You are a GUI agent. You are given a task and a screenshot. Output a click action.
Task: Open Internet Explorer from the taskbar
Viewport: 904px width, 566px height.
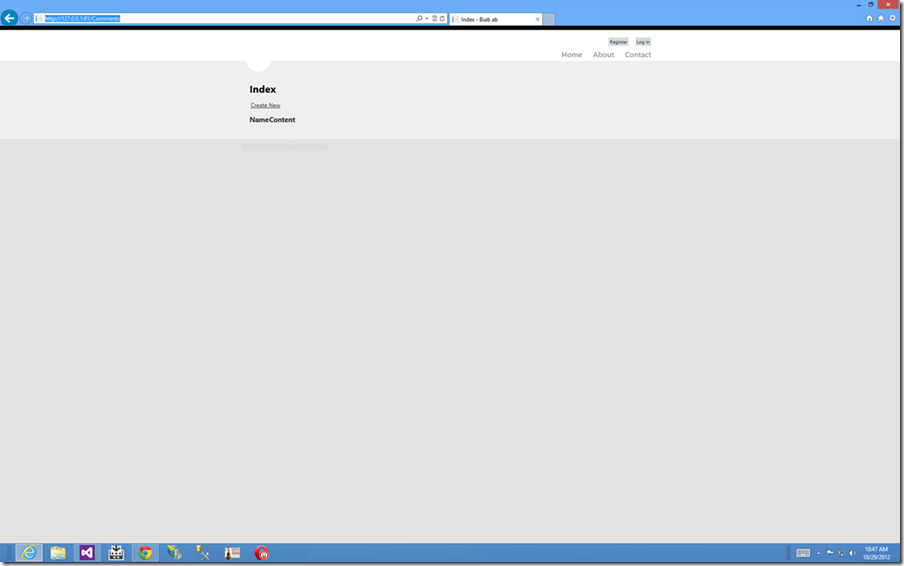[29, 553]
